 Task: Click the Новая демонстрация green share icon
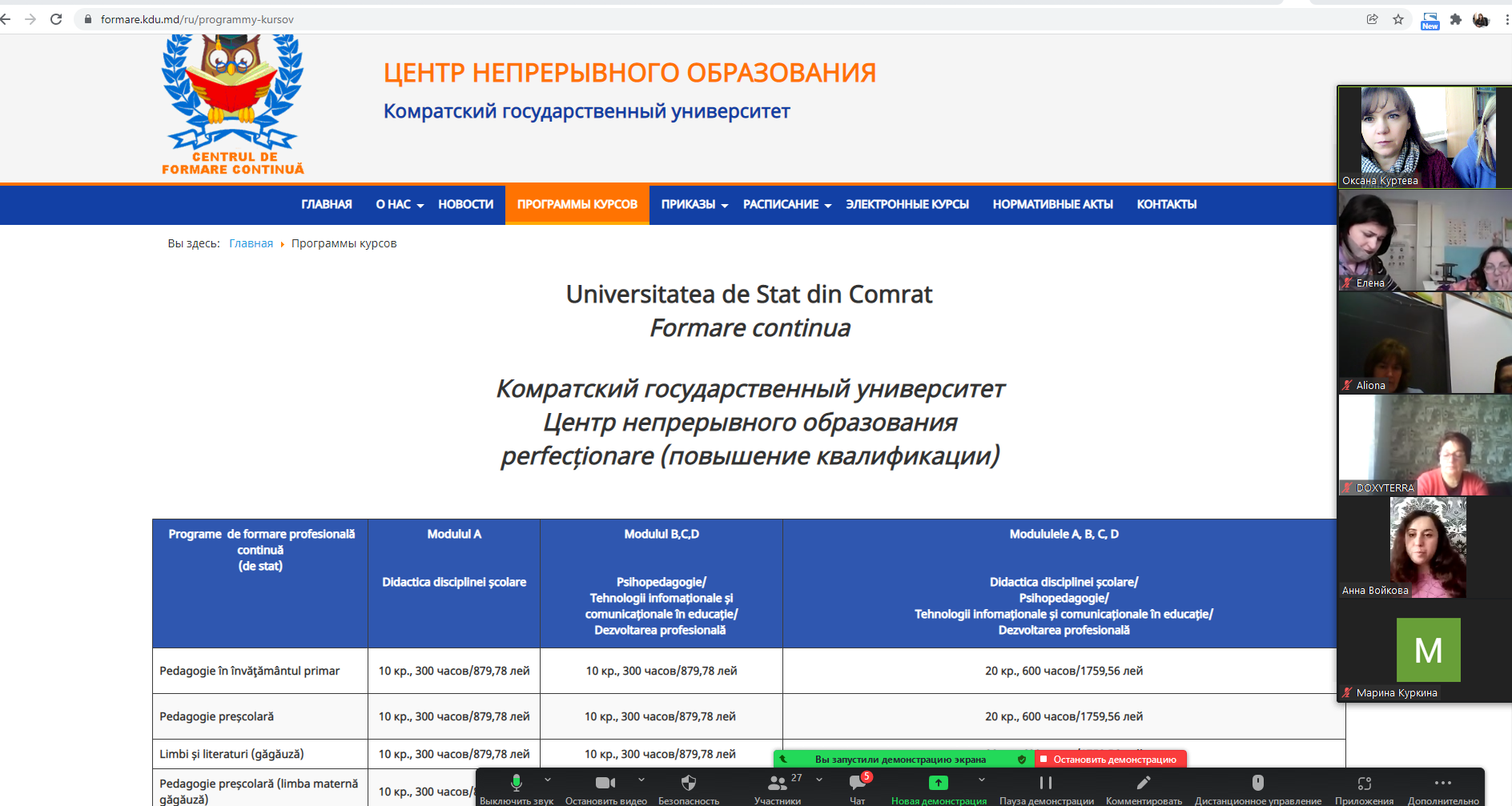pos(938,784)
